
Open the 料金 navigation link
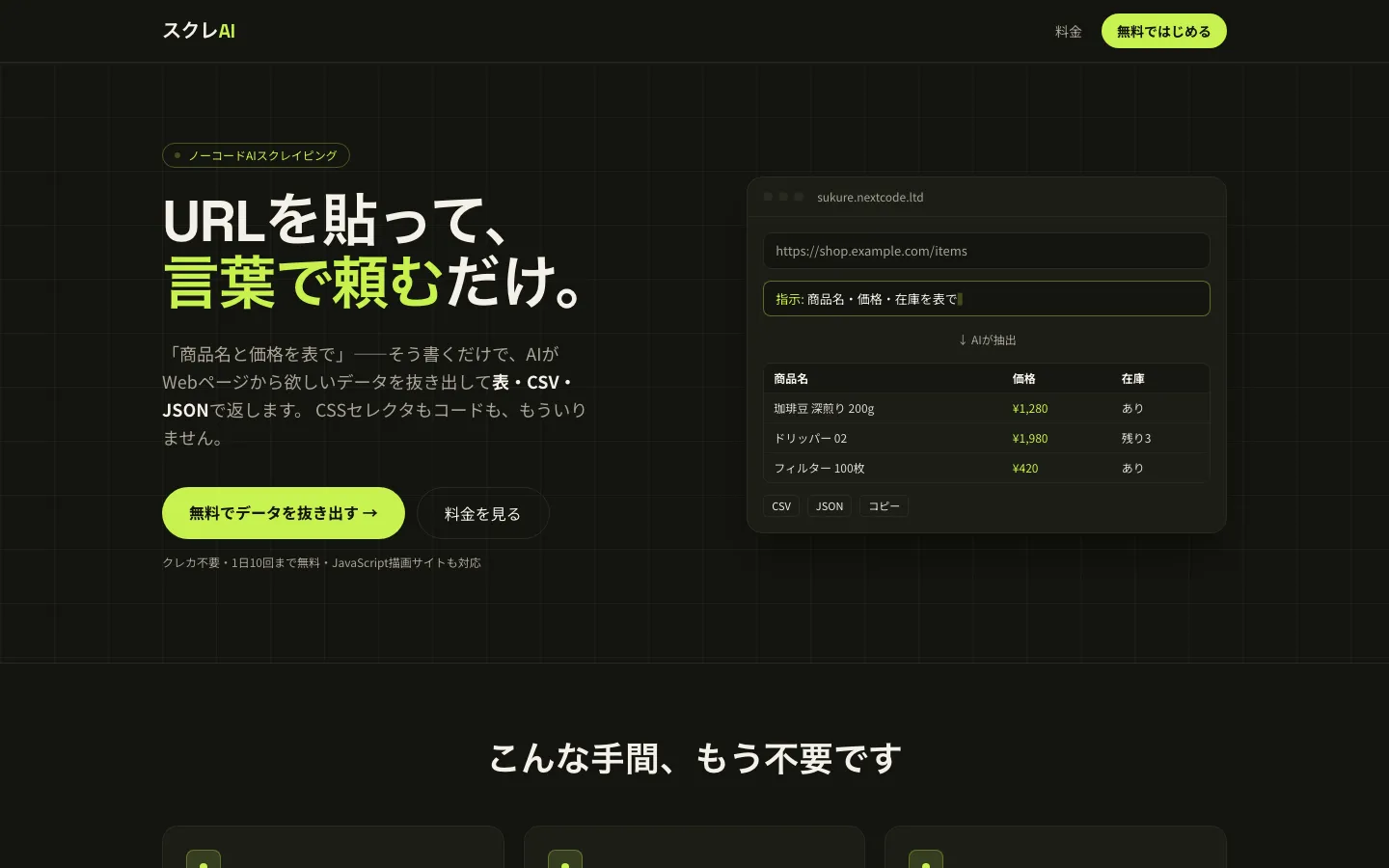pyautogui.click(x=1068, y=32)
